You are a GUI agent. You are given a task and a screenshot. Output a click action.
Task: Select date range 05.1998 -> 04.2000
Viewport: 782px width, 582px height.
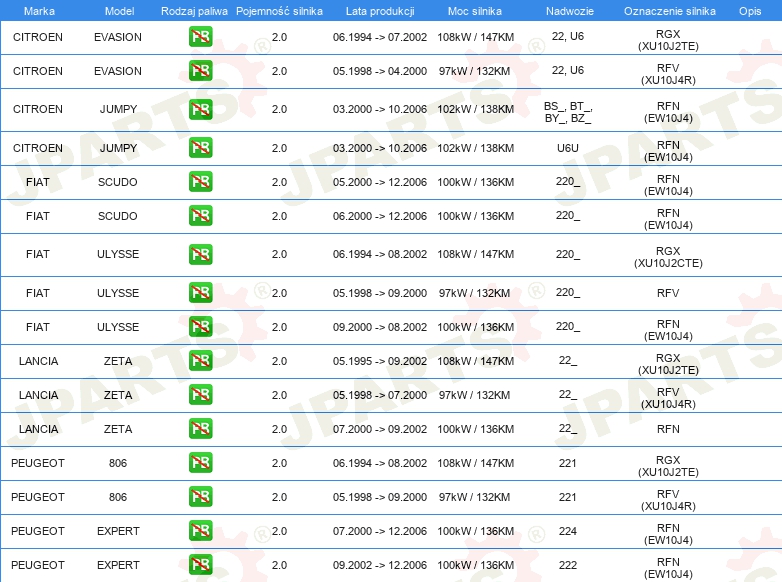(380, 71)
